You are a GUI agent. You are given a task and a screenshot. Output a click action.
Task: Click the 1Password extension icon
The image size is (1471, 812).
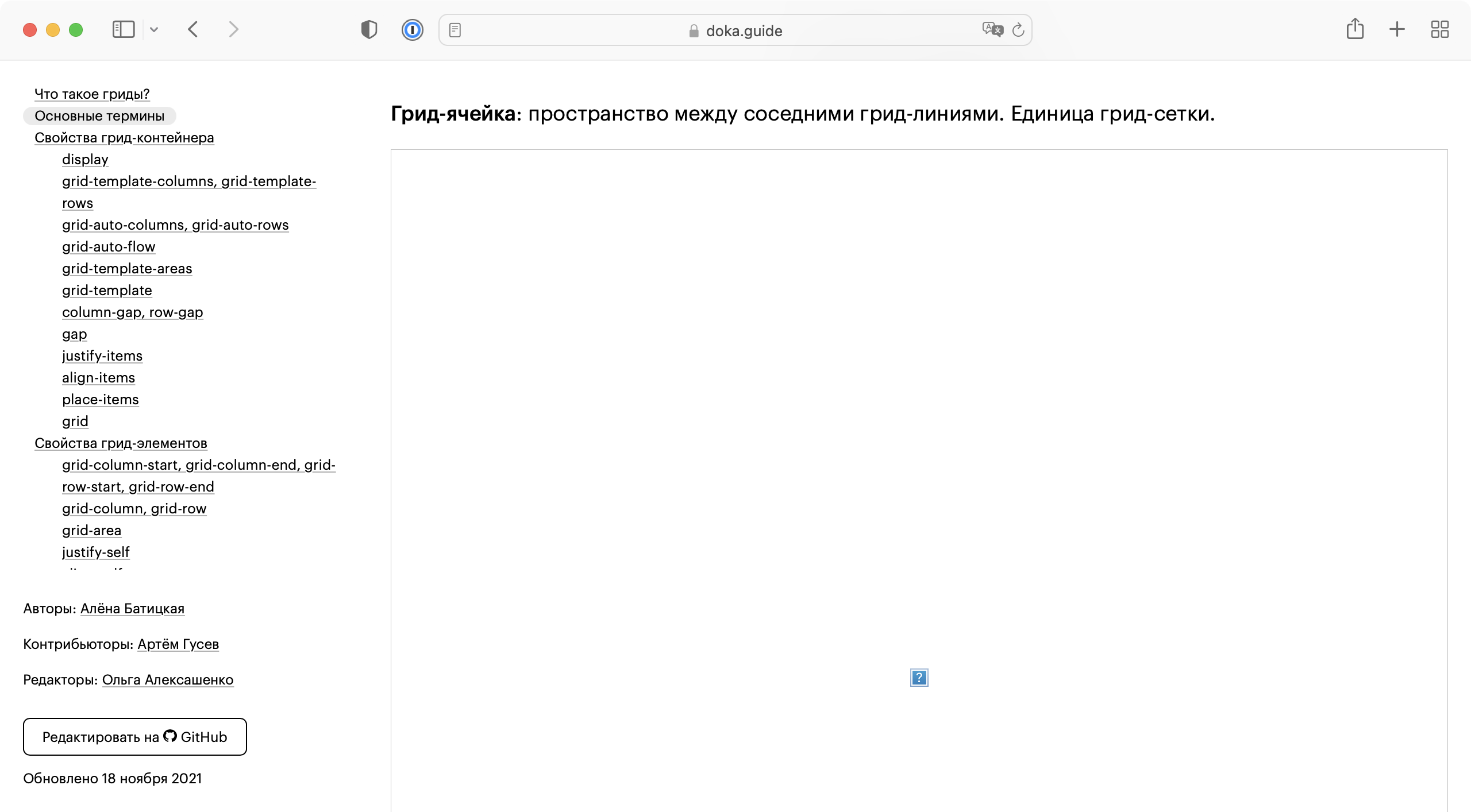pyautogui.click(x=412, y=29)
